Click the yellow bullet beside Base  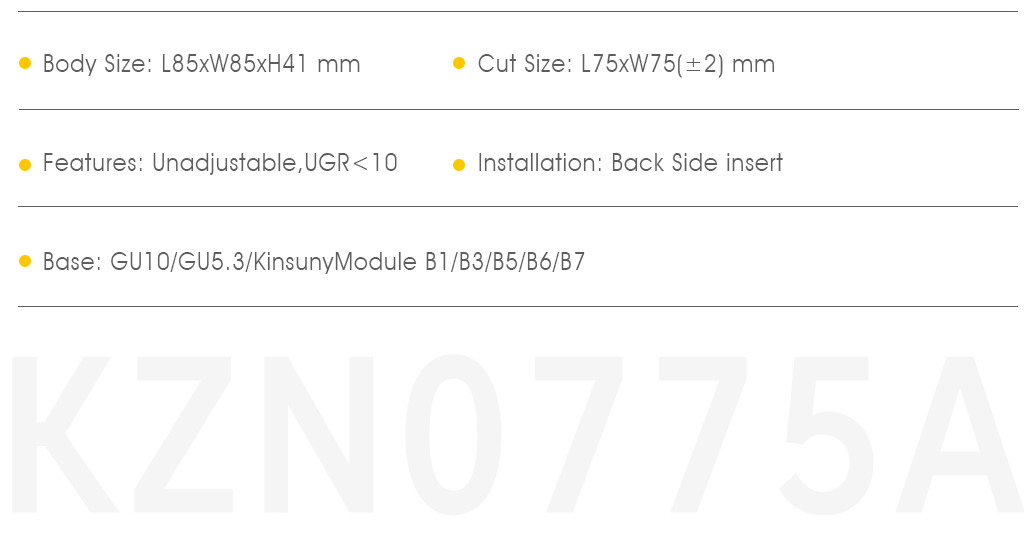(x=25, y=262)
